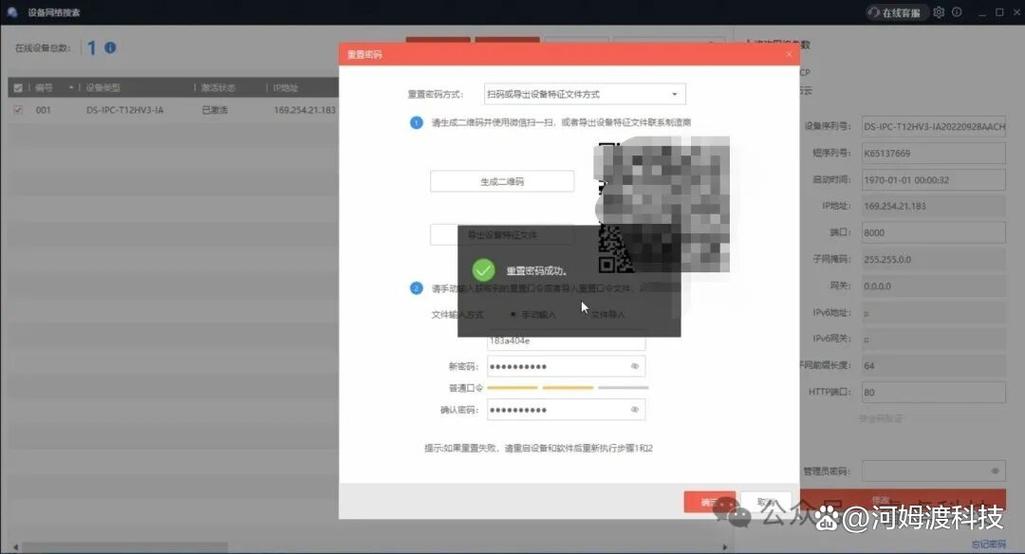Toggle the select-all checkbox in table header
The height and width of the screenshot is (554, 1025).
[x=18, y=88]
